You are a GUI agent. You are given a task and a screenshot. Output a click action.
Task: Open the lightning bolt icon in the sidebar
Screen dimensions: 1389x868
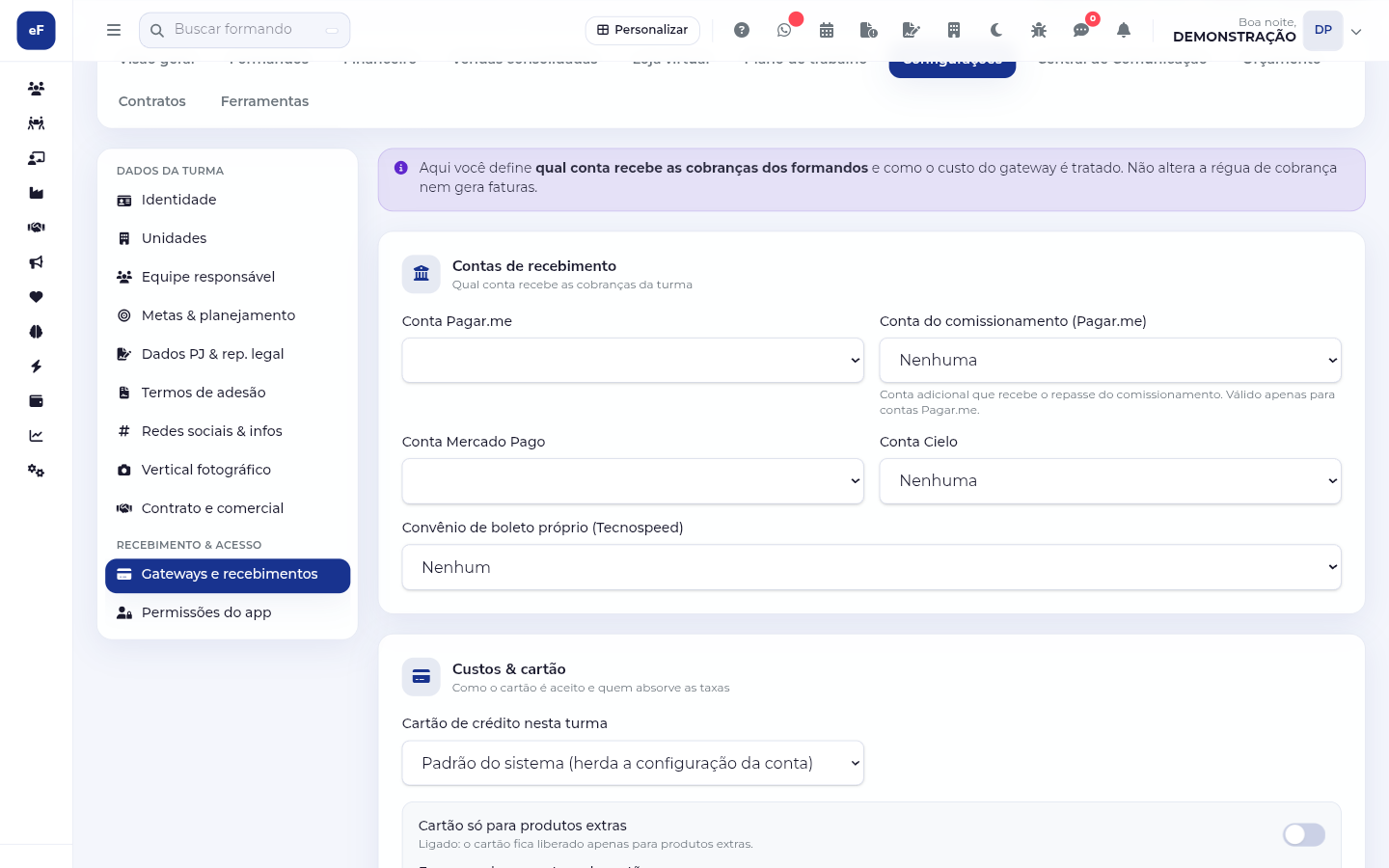coord(36,366)
